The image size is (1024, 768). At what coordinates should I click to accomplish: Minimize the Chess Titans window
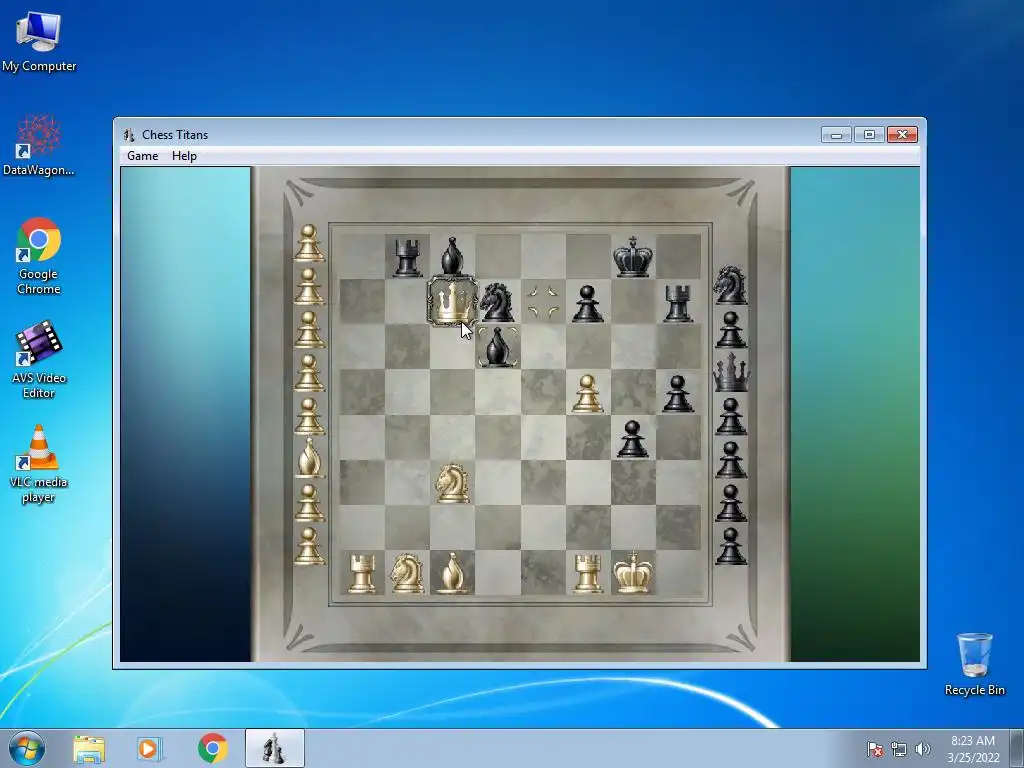[837, 135]
